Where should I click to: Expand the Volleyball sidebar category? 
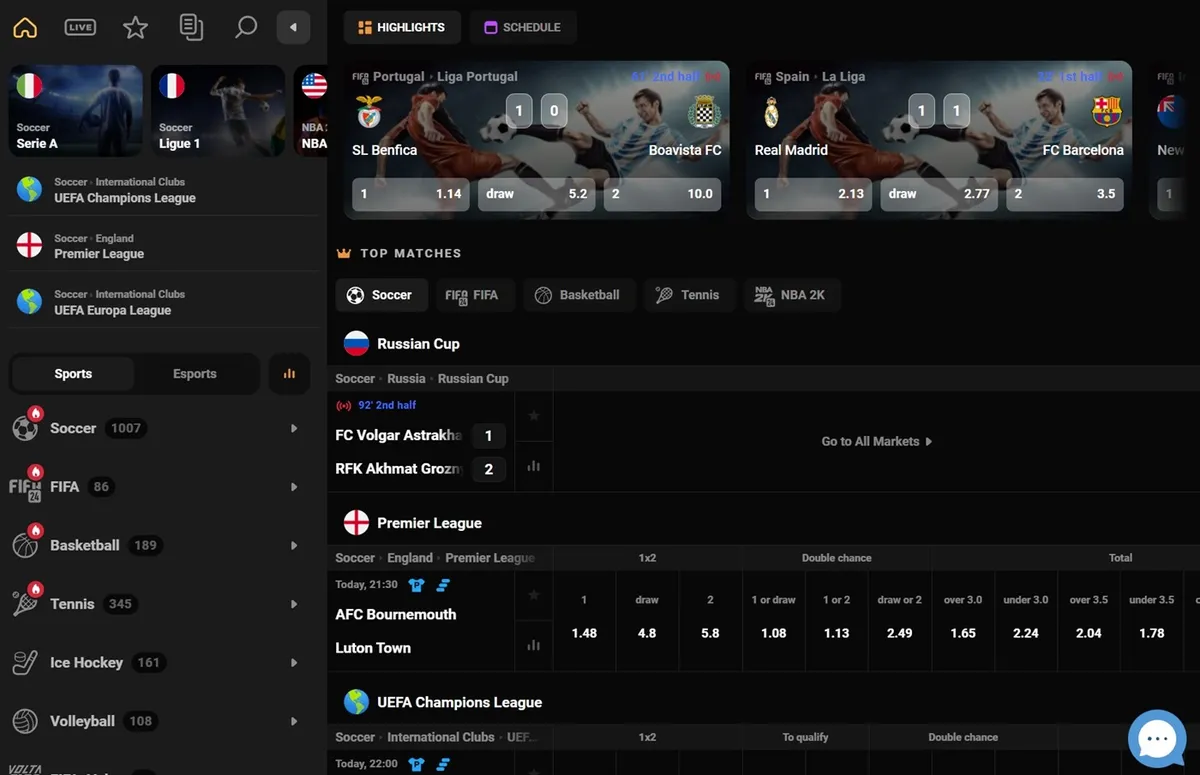pos(293,720)
